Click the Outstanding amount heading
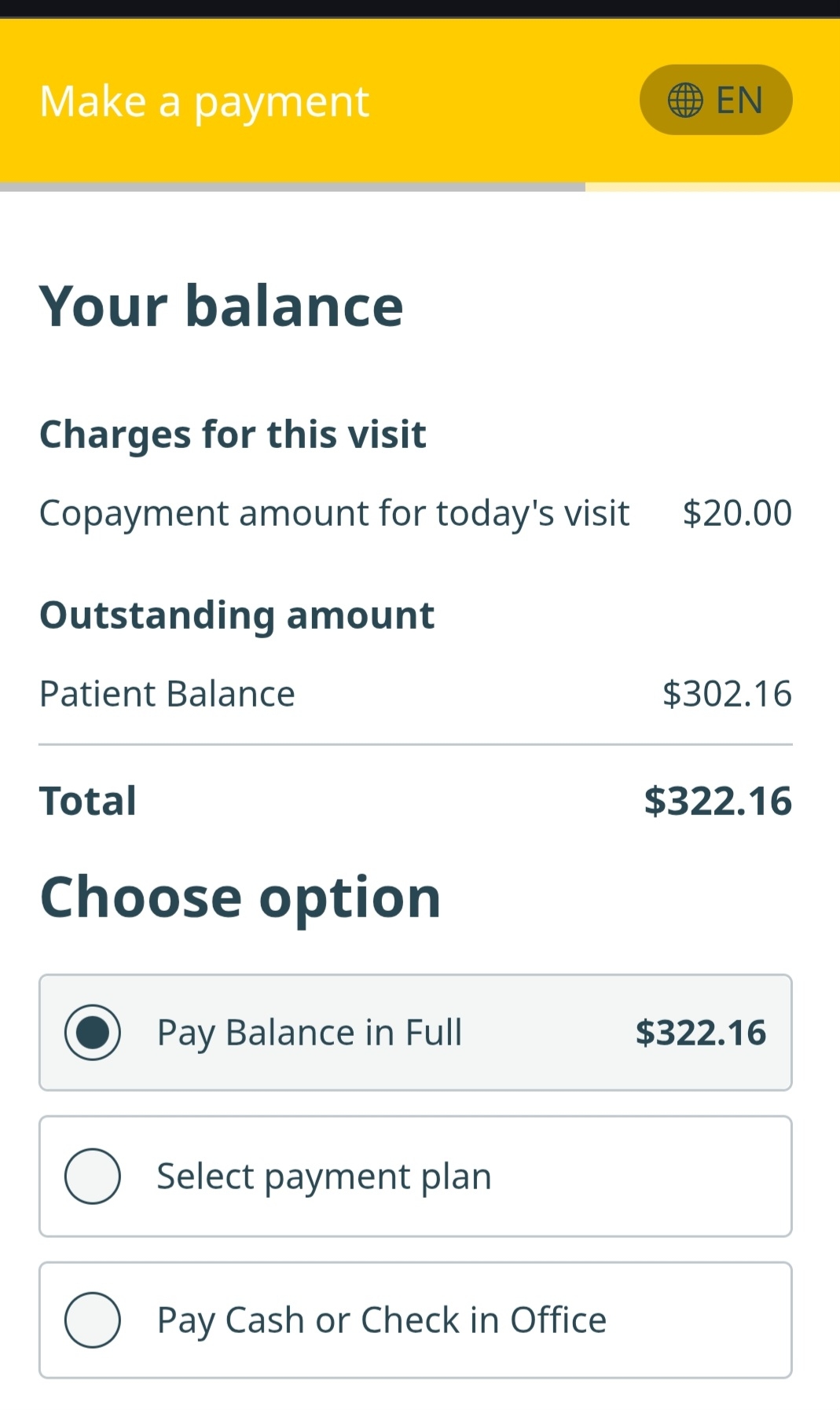The width and height of the screenshot is (840, 1410). [x=237, y=615]
